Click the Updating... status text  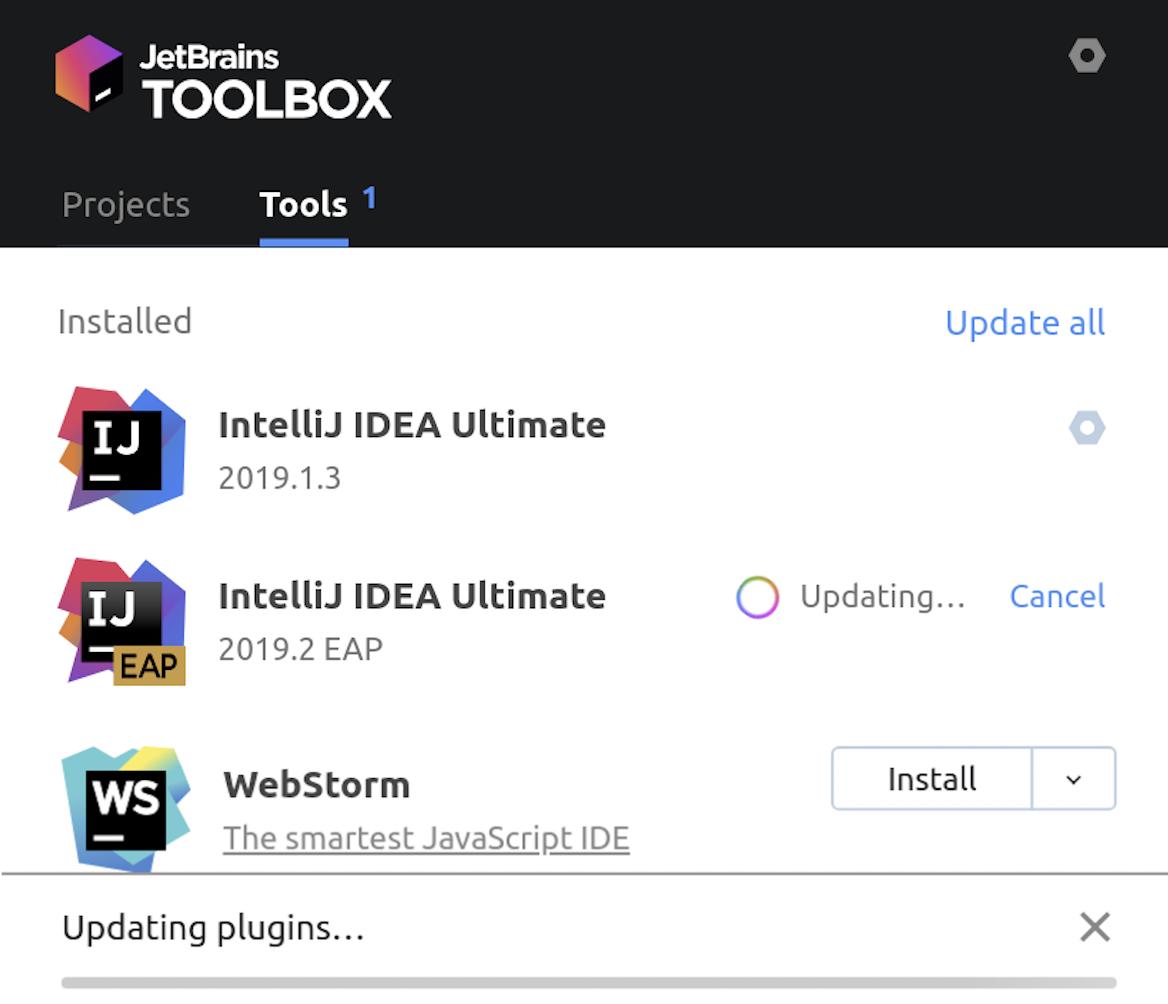click(x=883, y=597)
